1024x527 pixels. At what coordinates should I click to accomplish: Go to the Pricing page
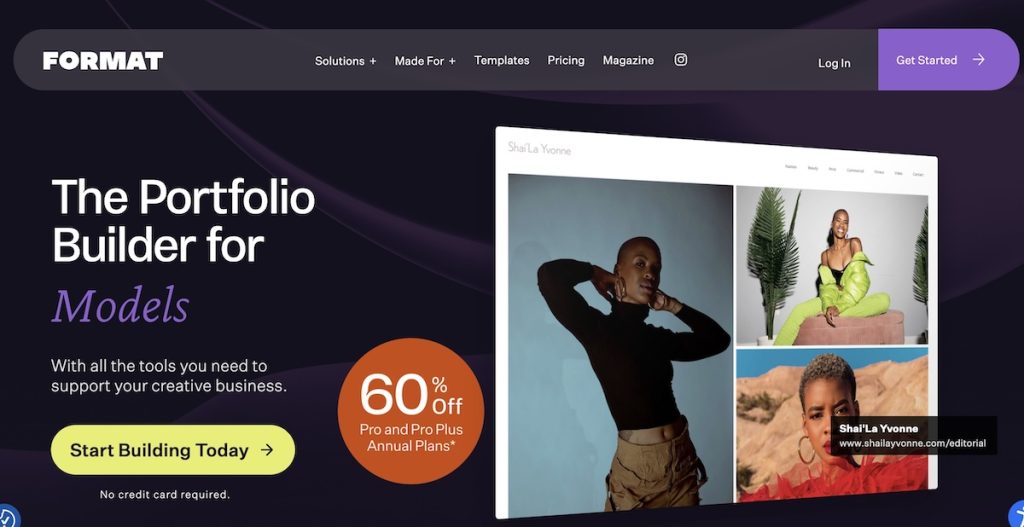tap(566, 60)
